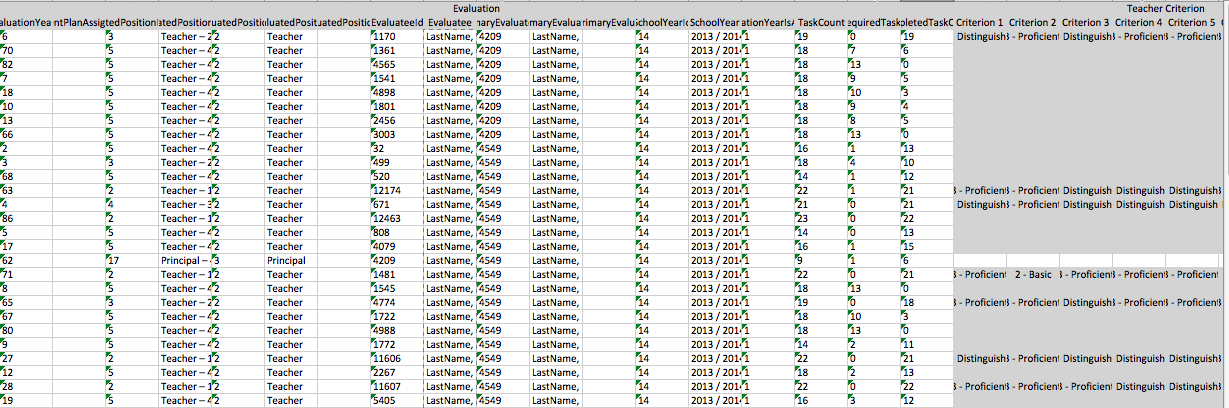Viewport: 1229px width, 408px height.
Task: Pick the cell containing '4988'
Action: (397, 330)
